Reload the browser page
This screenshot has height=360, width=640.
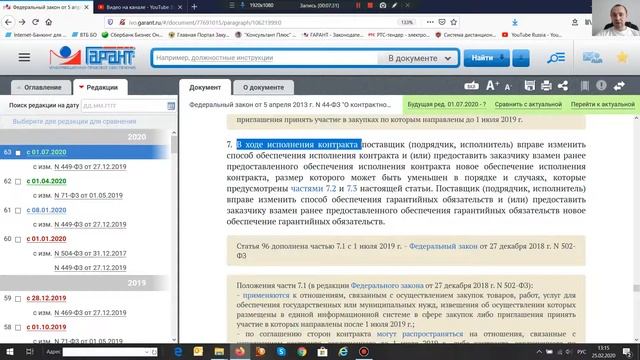[x=35, y=22]
